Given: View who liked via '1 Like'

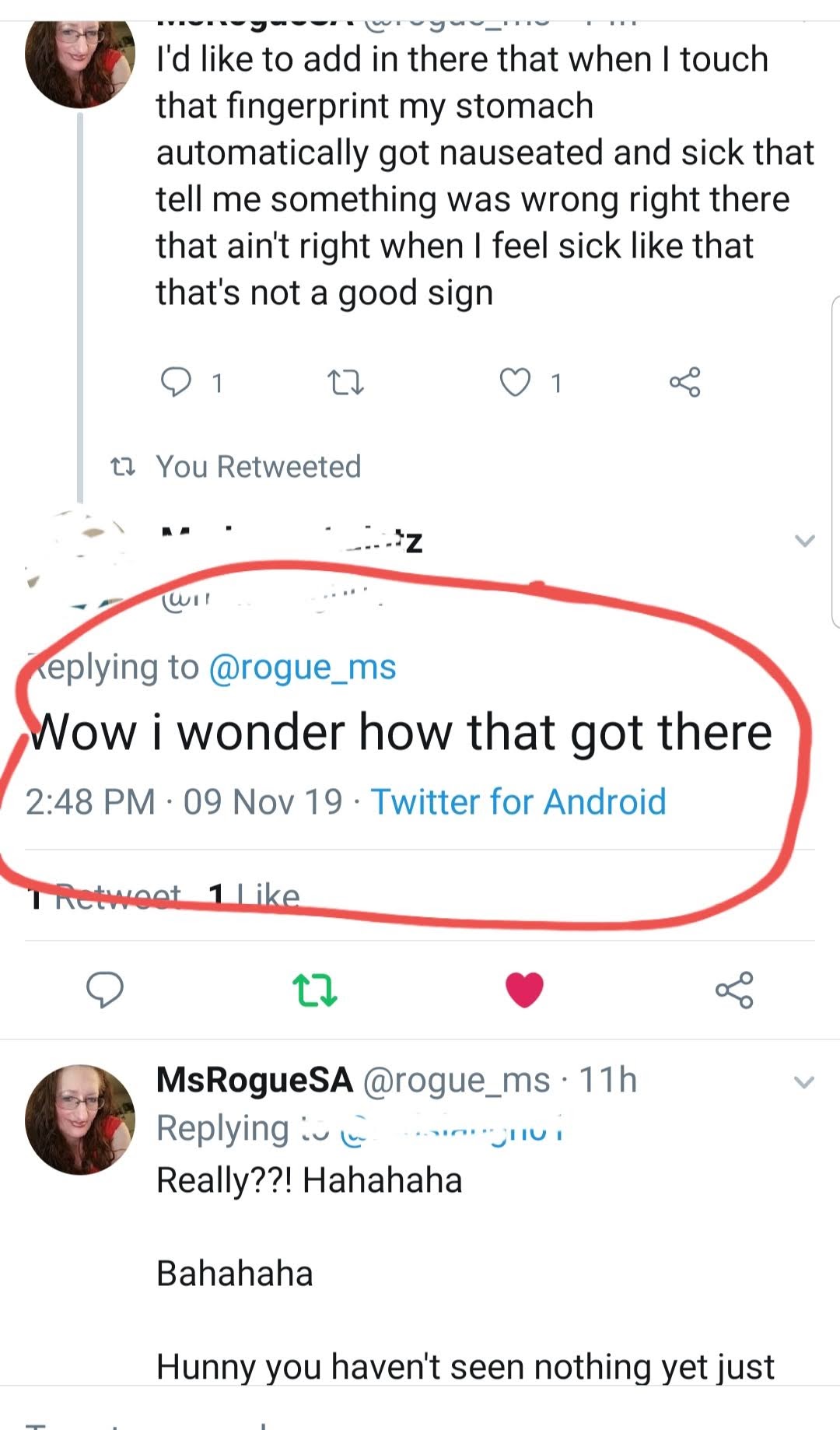Looking at the screenshot, I should point(254,897).
